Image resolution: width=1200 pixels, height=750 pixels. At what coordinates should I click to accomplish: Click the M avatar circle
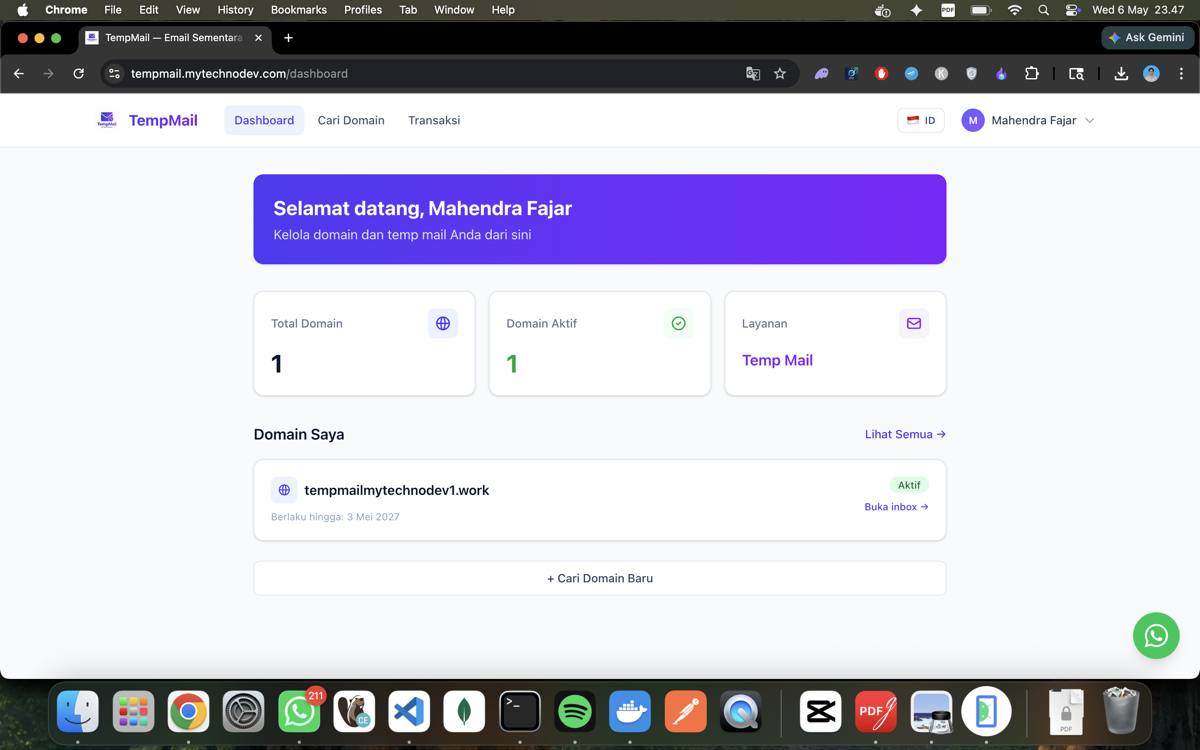tap(973, 120)
